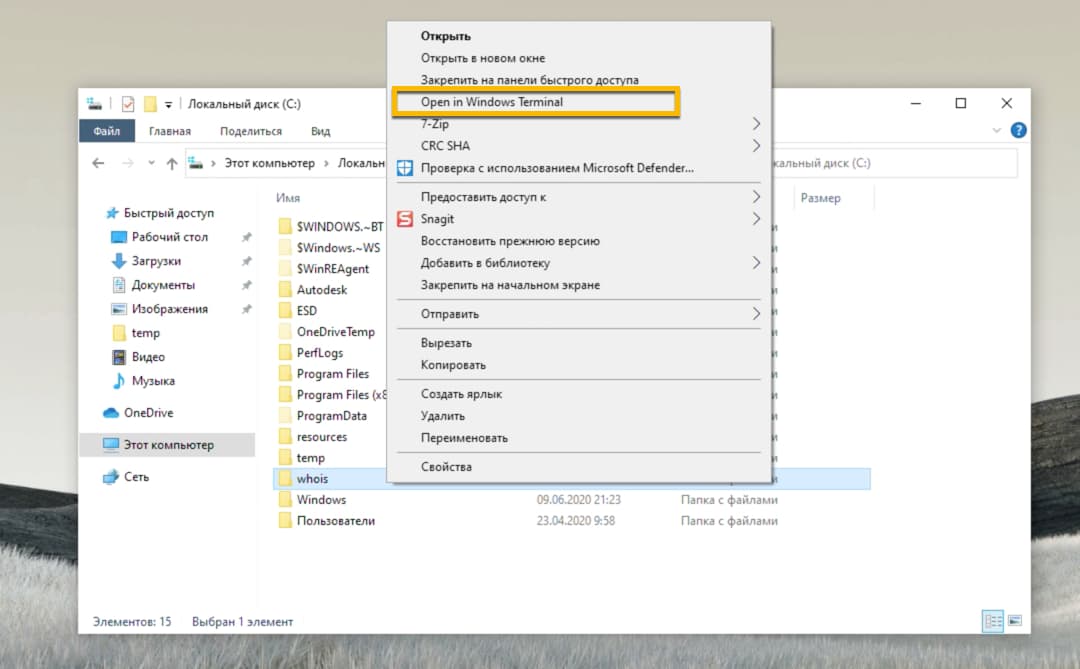This screenshot has height=669, width=1080.
Task: Switch to the Вид ribbon tab
Action: tap(320, 131)
